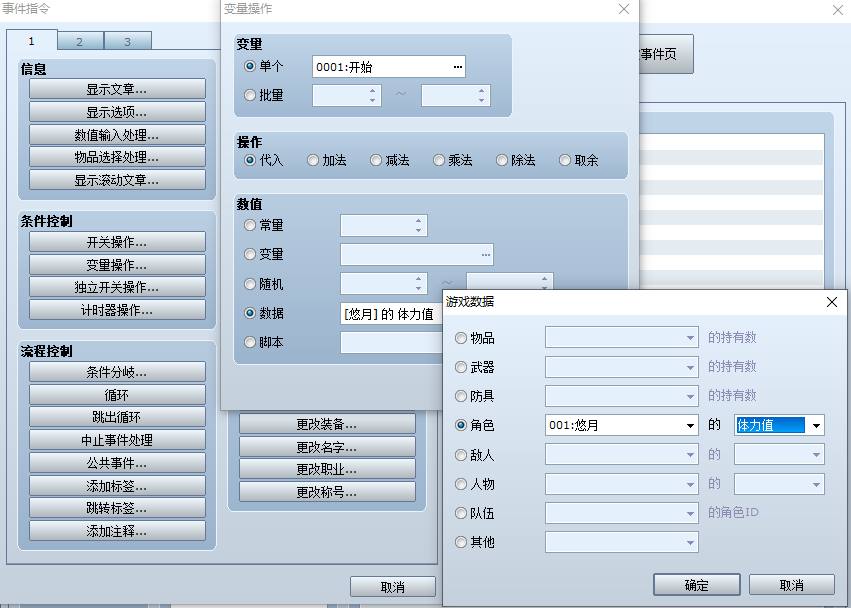
Task: Select the 人物 radio in 游戏数据
Action: pos(461,484)
